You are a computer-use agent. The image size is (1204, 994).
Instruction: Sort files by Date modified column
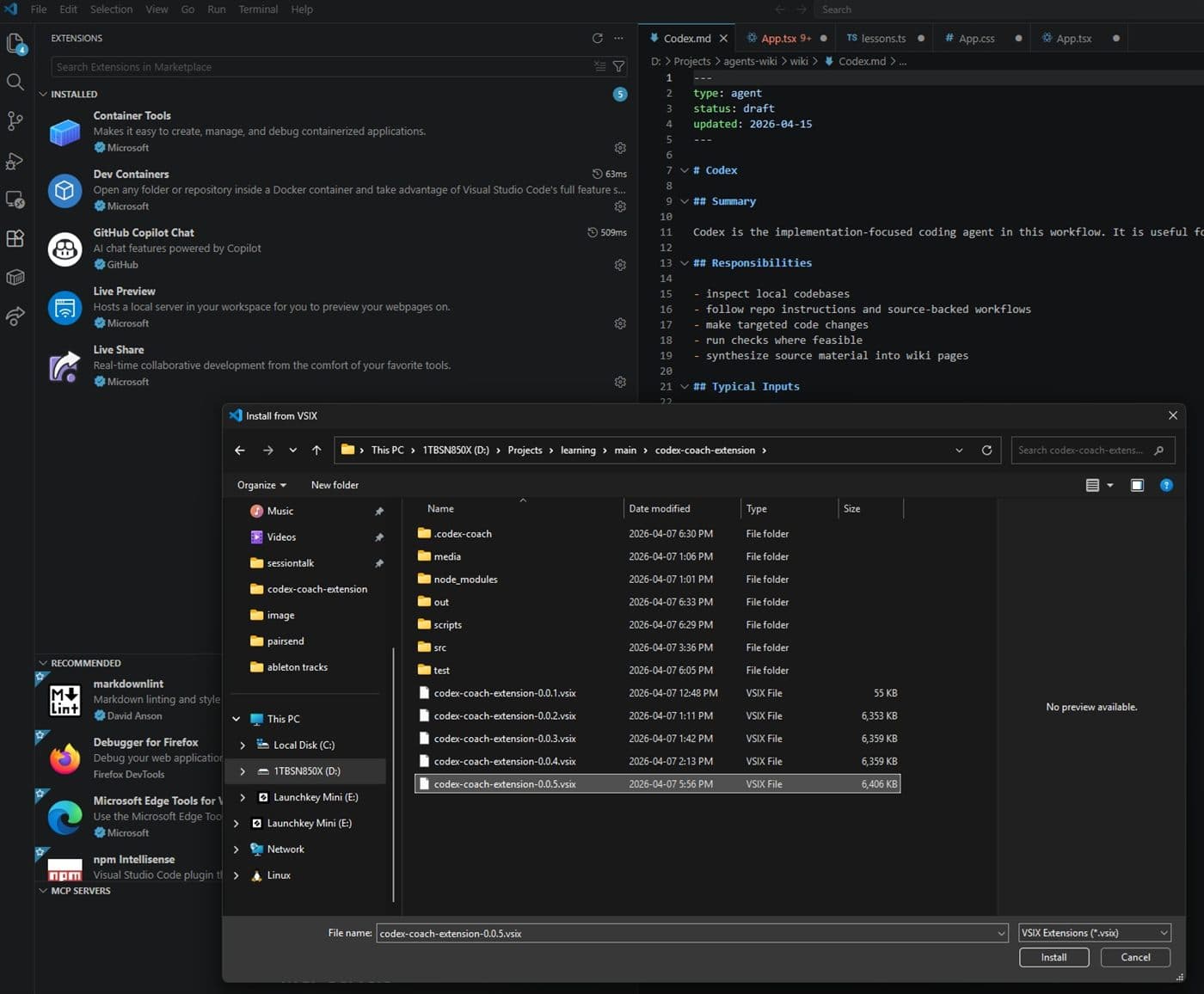pos(681,509)
